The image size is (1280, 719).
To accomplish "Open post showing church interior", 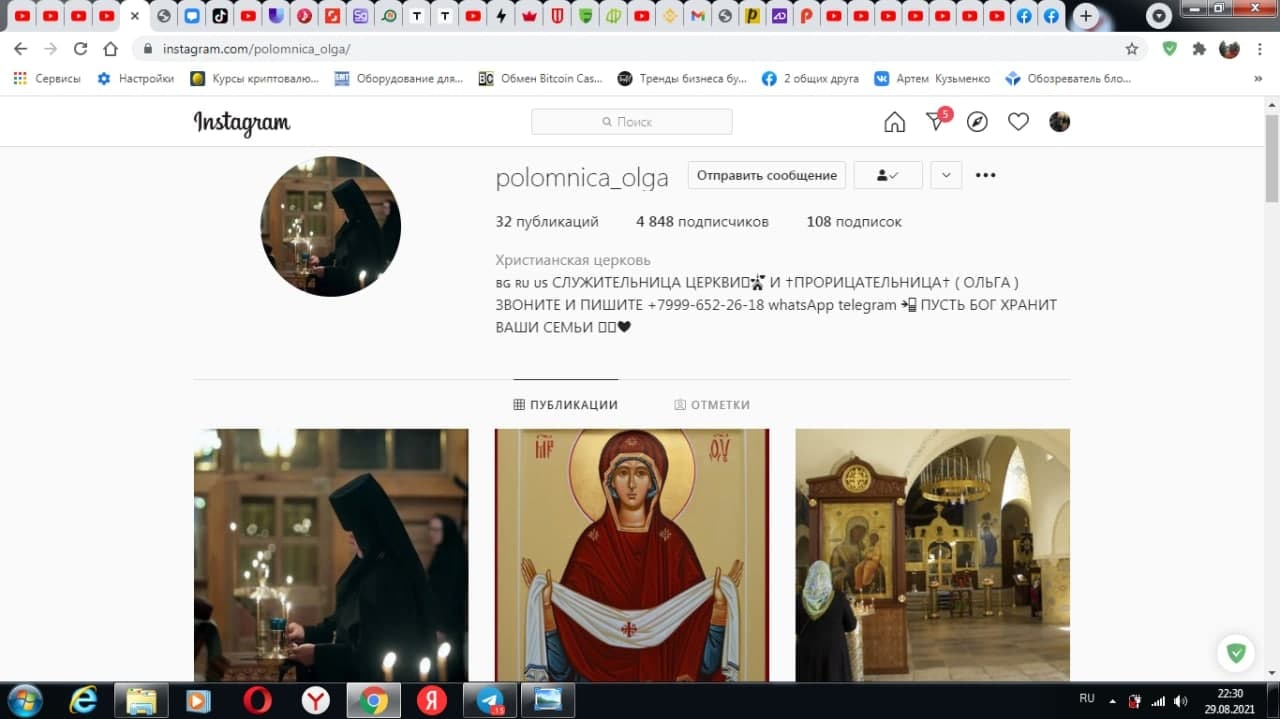I will [932, 555].
